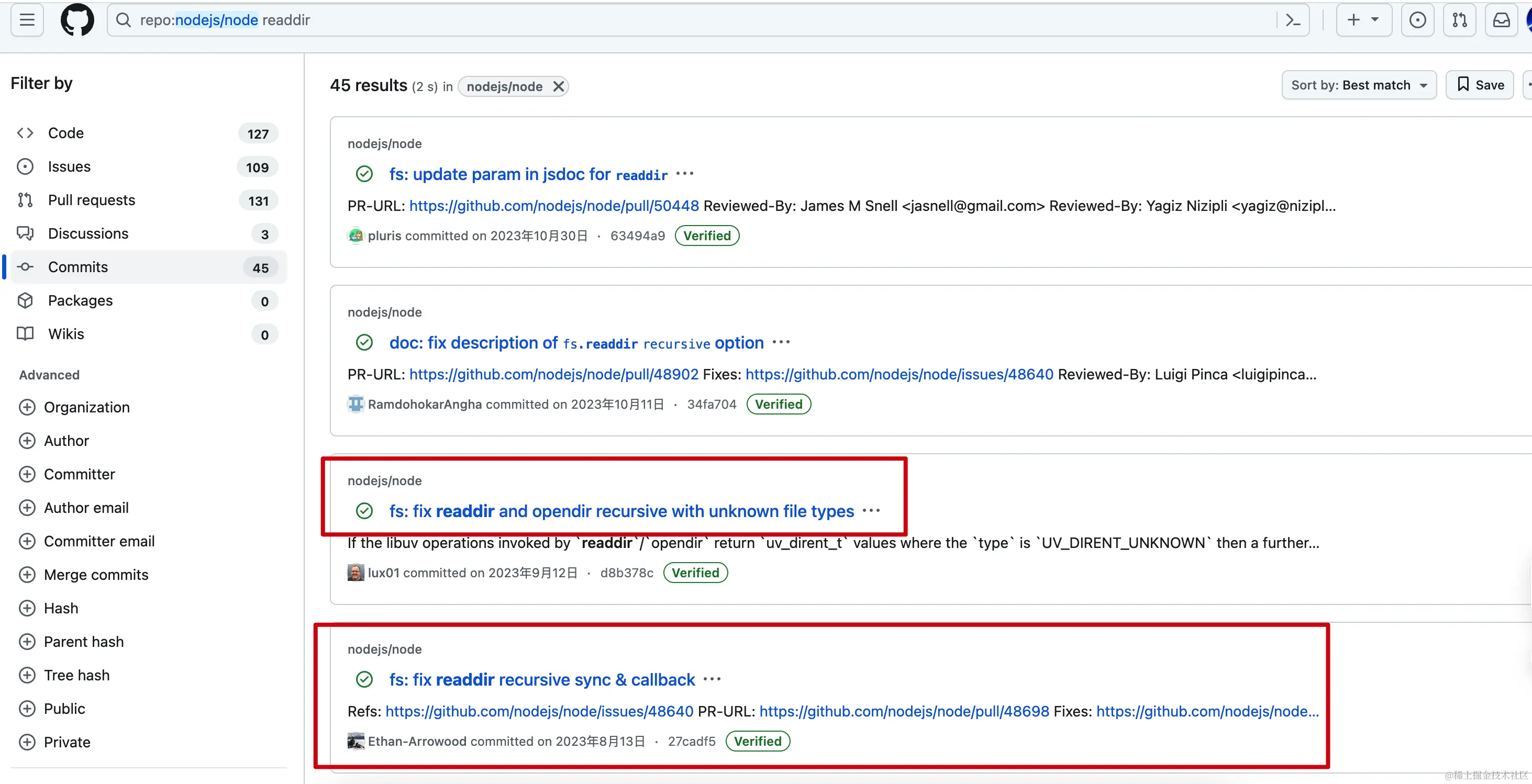This screenshot has height=784, width=1532.
Task: Open lux01 author profile
Action: (384, 573)
